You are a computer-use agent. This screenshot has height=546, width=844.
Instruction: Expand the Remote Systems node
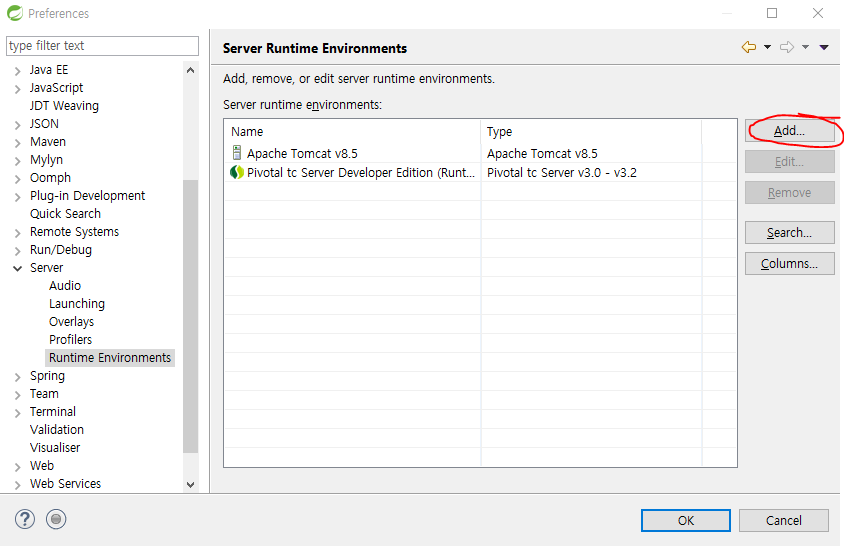pos(18,233)
